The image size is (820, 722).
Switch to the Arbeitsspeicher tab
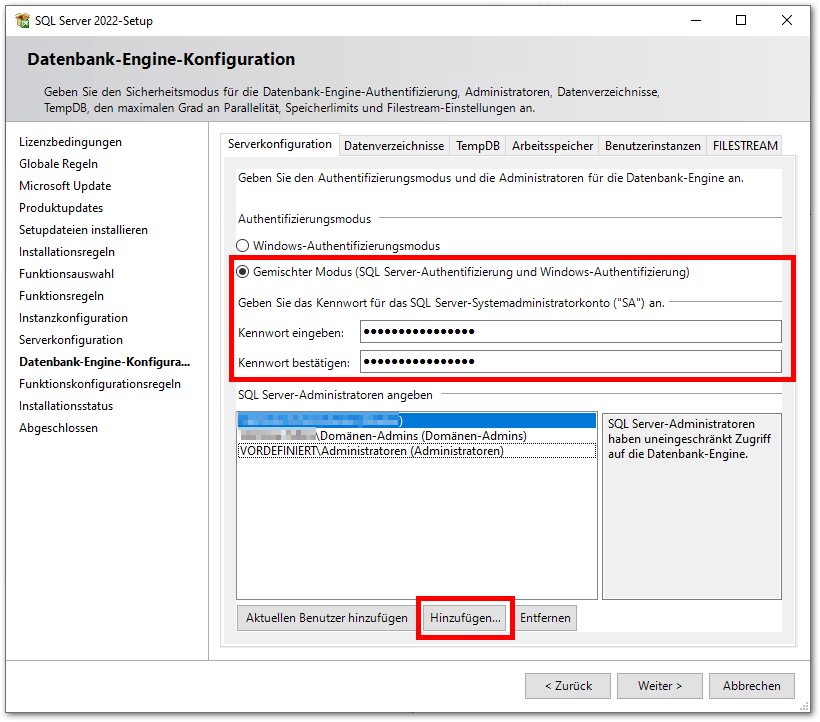coord(552,146)
